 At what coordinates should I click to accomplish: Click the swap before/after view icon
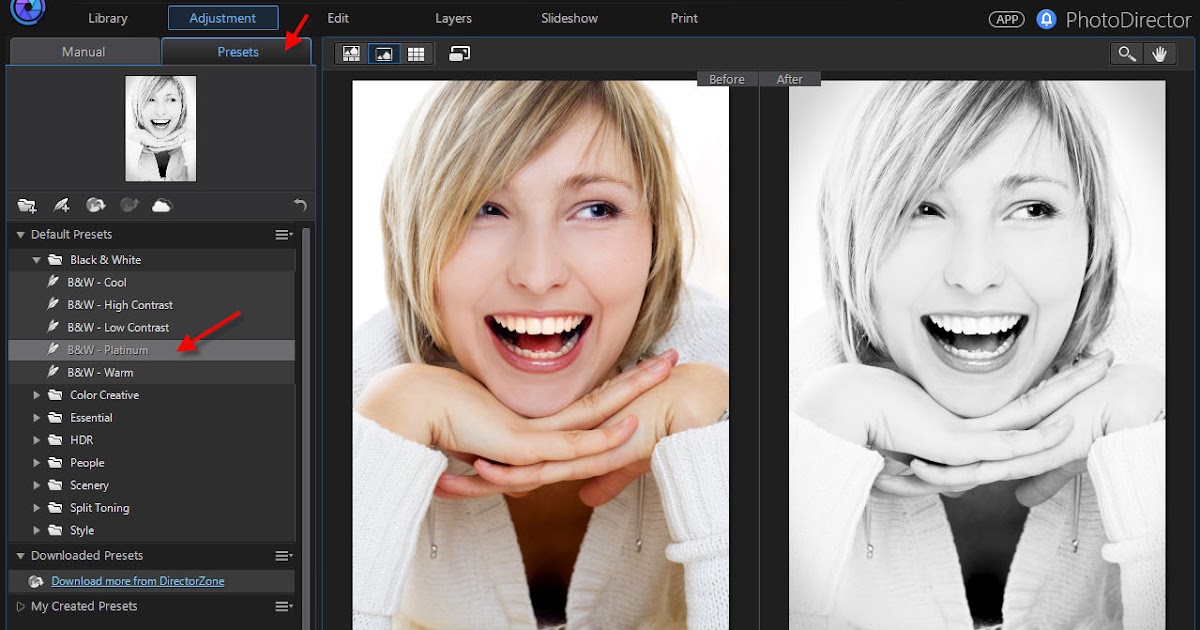(459, 53)
